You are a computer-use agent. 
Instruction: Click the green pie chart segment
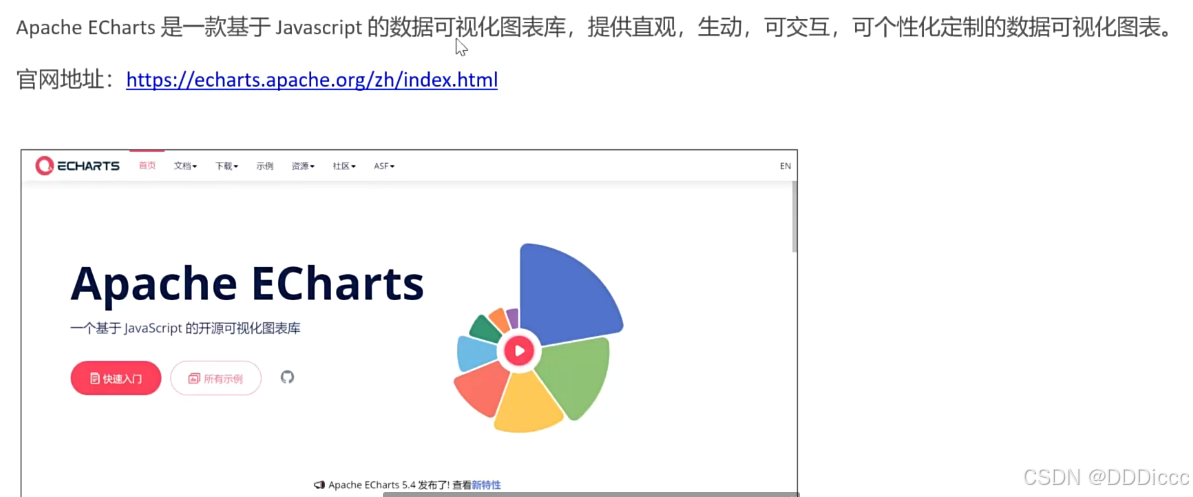[x=578, y=377]
